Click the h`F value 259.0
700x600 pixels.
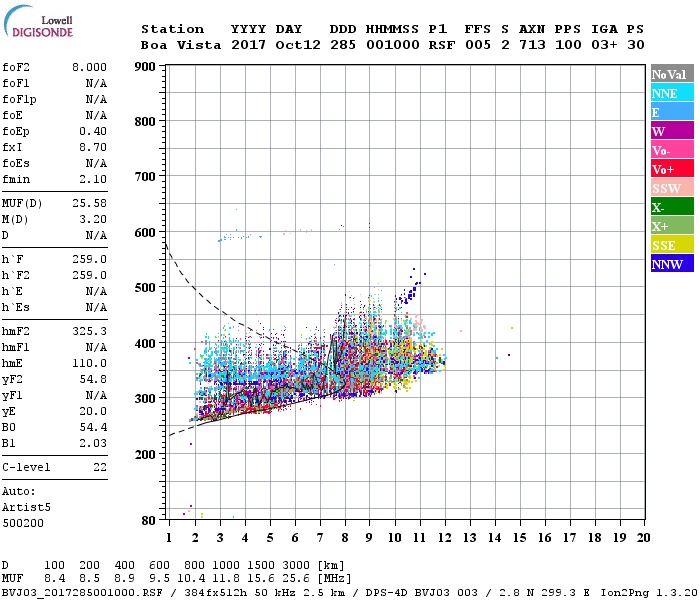click(x=89, y=259)
